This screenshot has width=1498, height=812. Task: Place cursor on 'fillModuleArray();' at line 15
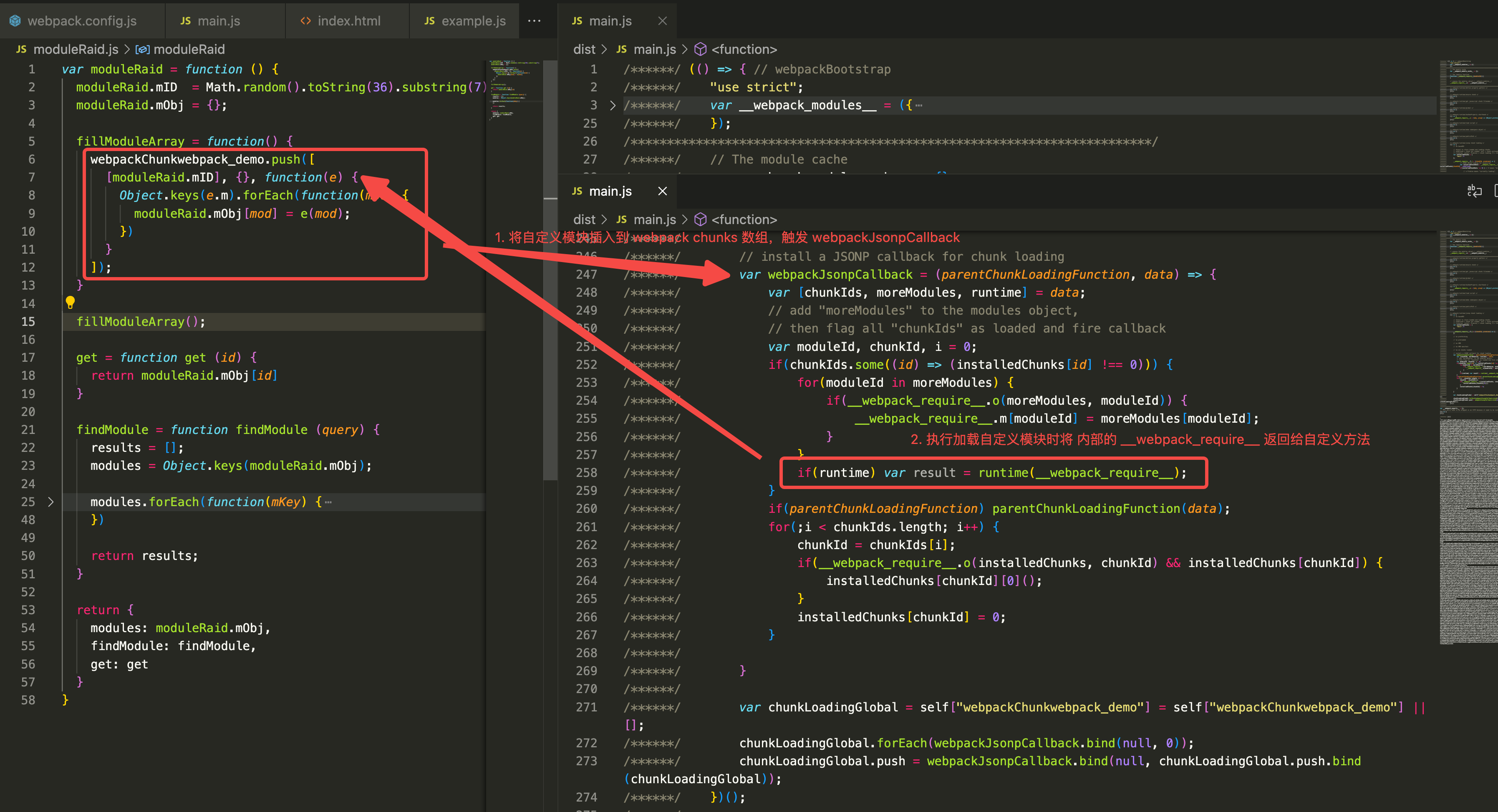pos(141,322)
